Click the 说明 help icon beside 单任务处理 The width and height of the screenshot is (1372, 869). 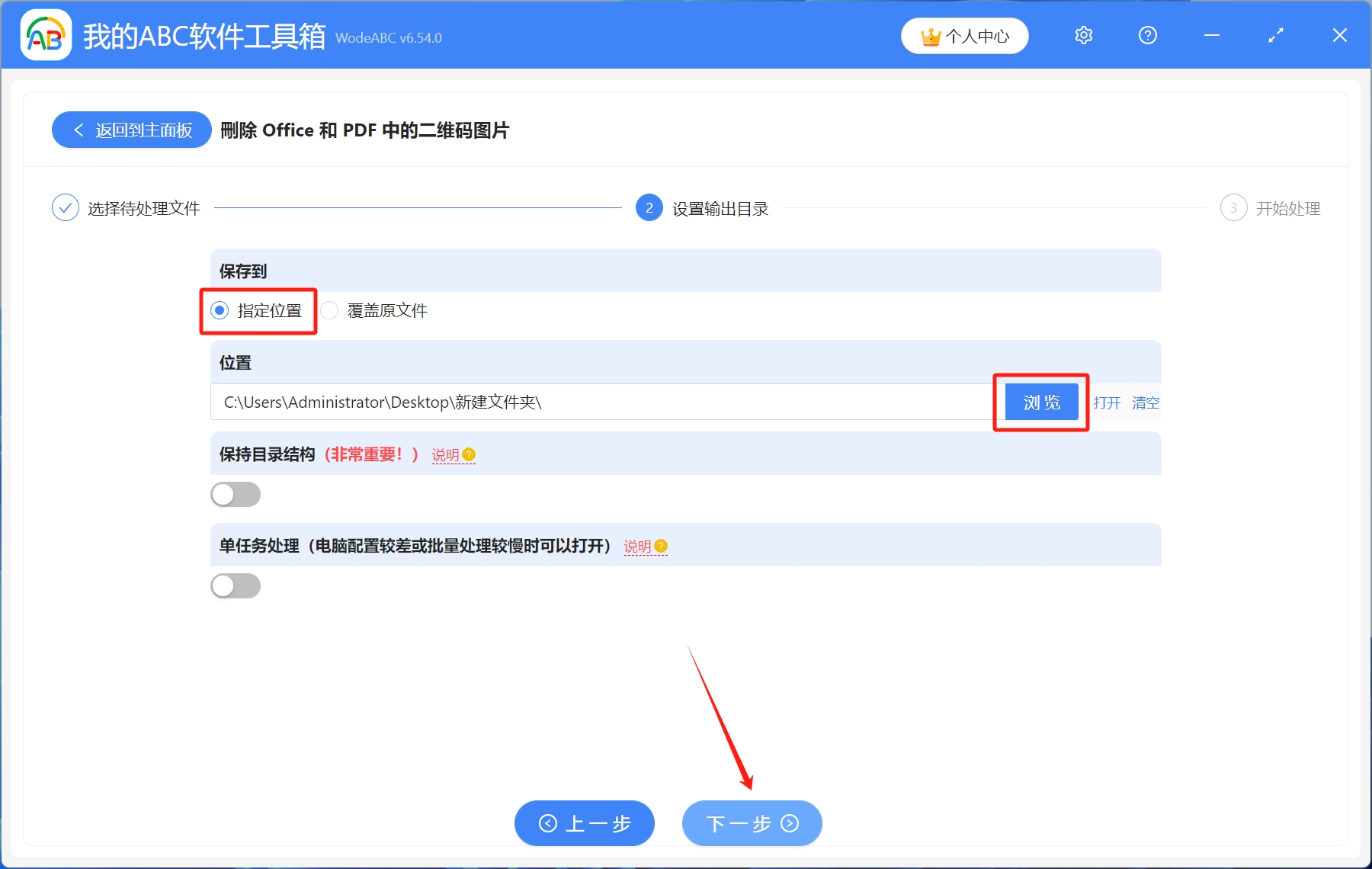(661, 547)
